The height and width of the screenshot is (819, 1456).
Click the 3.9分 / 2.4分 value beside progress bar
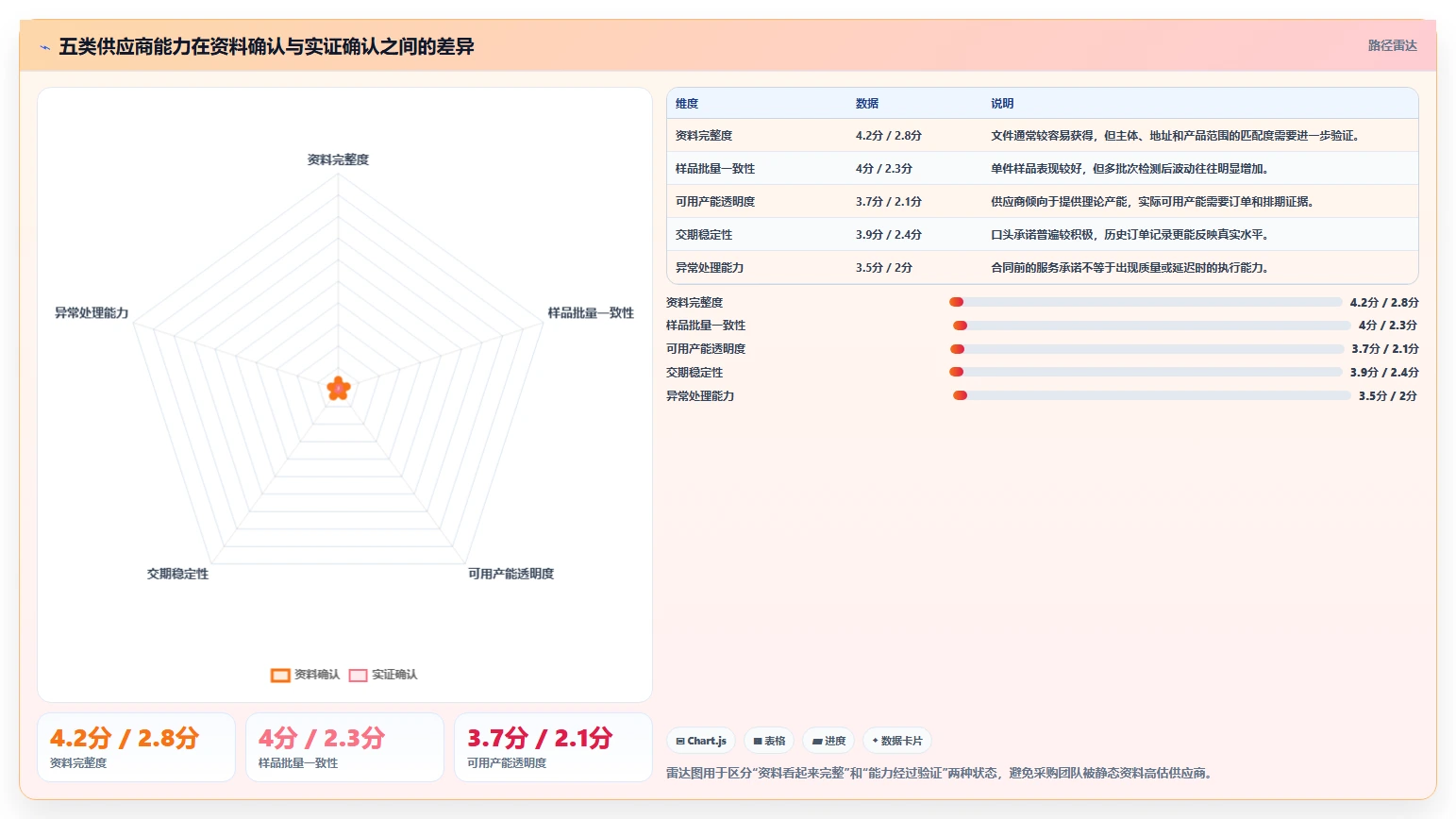click(1384, 373)
